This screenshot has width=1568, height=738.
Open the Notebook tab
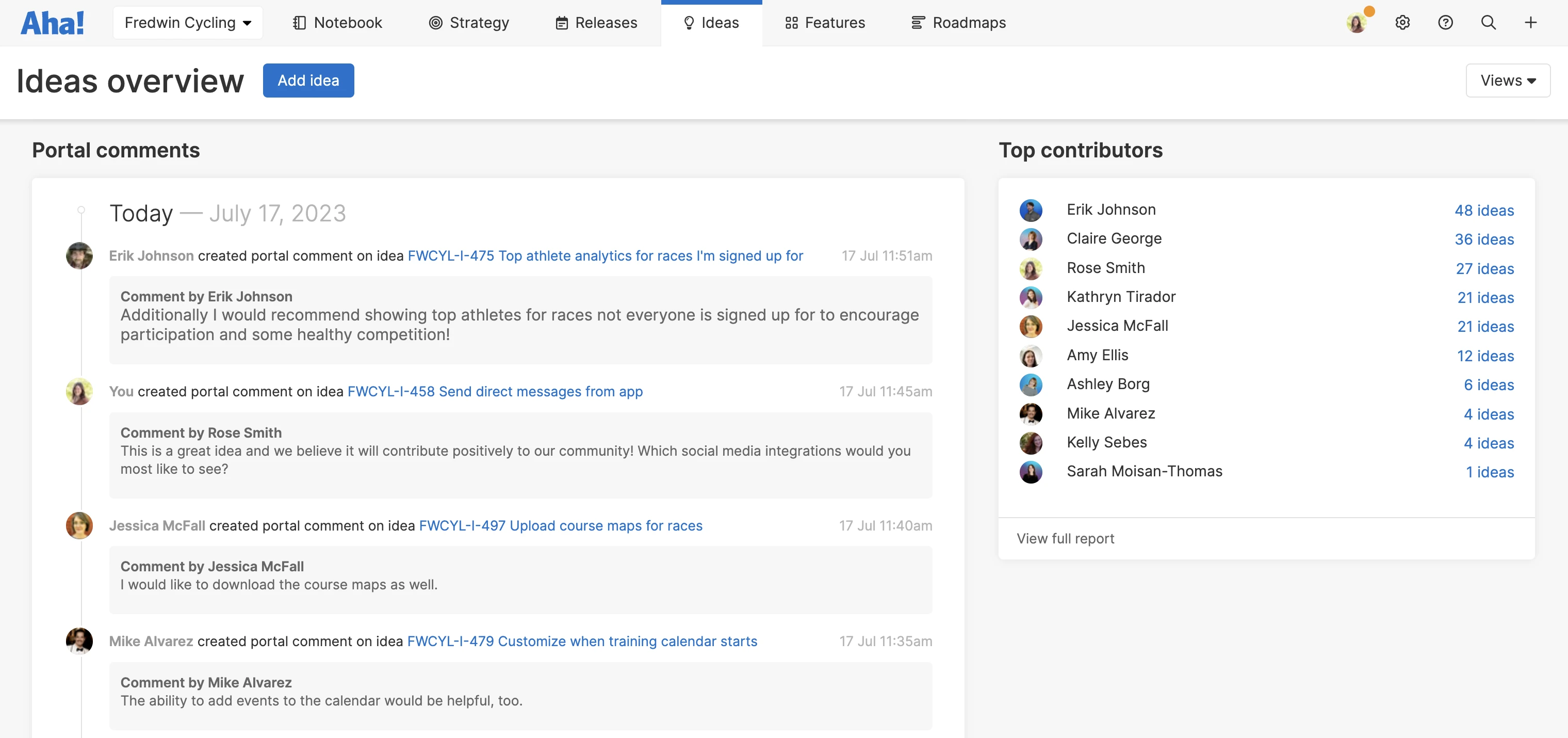[x=337, y=23]
